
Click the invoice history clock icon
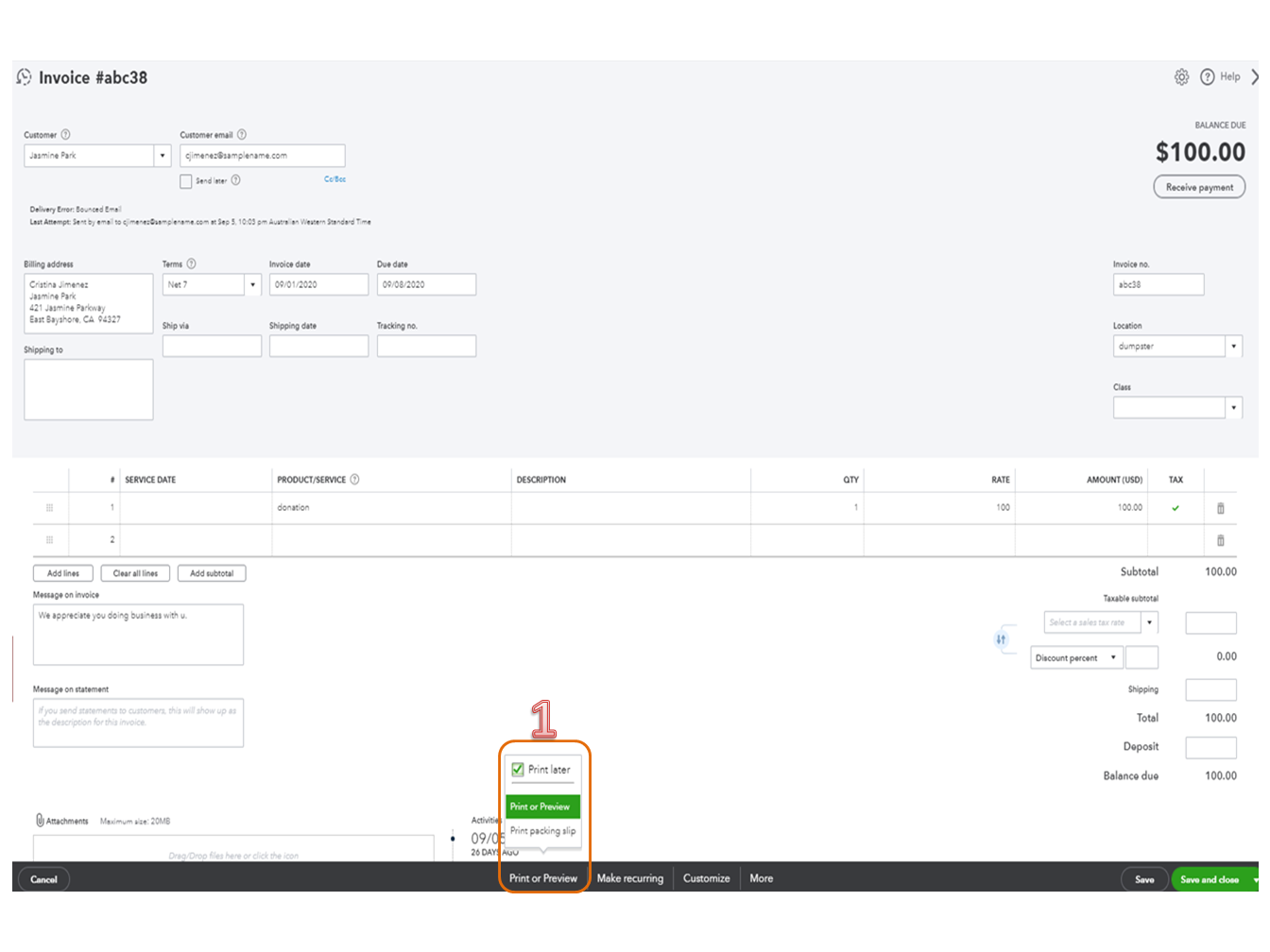[x=23, y=77]
